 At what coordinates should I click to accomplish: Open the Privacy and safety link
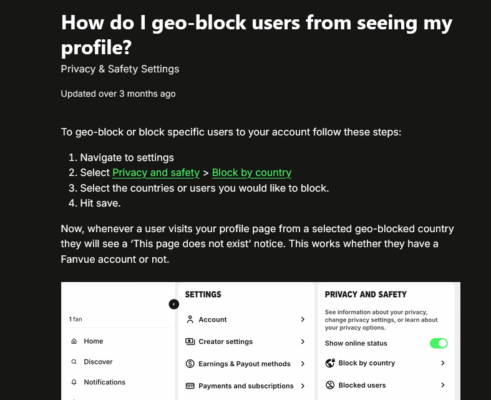pyautogui.click(x=156, y=173)
